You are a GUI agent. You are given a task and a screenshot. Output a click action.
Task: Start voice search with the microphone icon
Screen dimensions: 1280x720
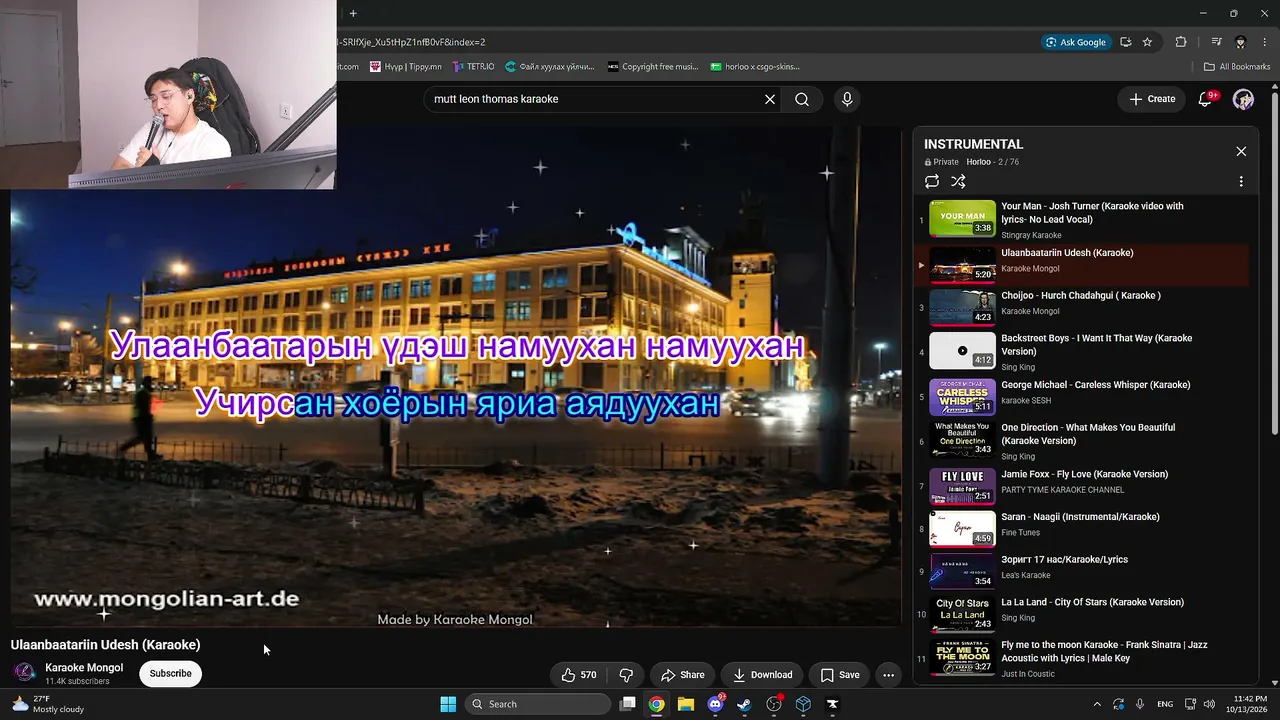point(847,99)
